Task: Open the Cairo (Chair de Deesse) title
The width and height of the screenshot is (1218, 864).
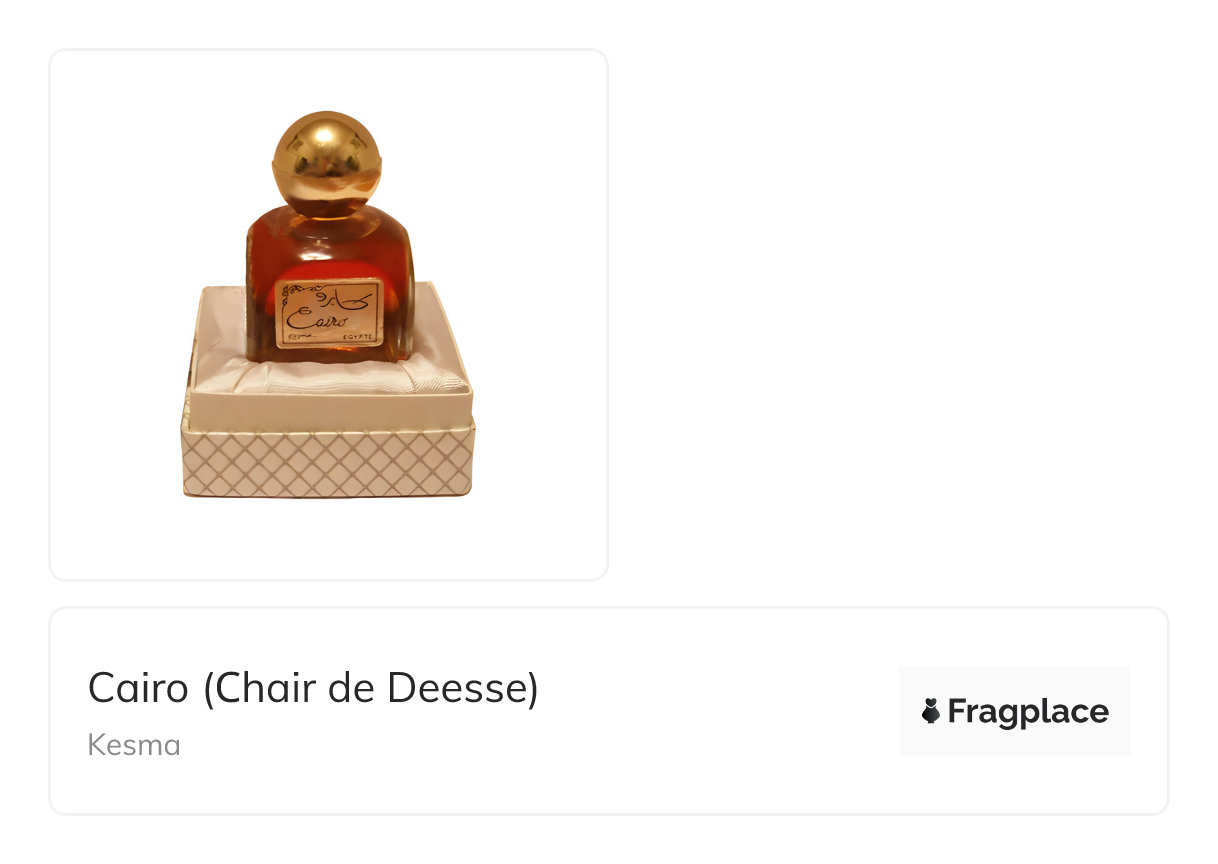Action: click(313, 688)
